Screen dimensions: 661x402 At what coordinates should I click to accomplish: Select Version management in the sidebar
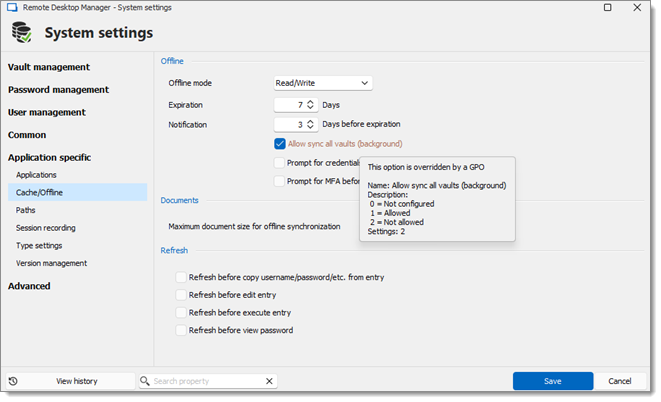pyautogui.click(x=51, y=263)
